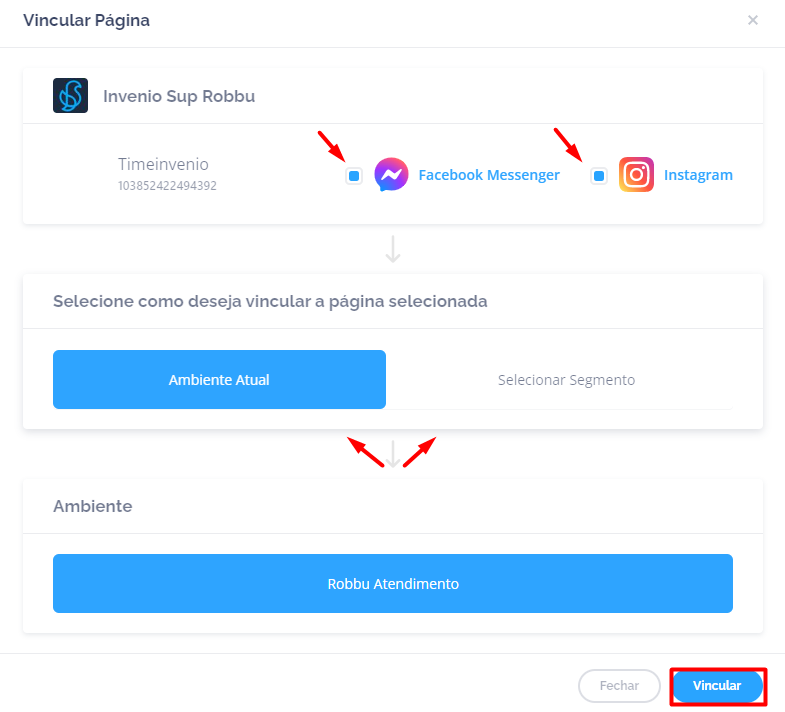Click the Instagram text label
785x712 pixels.
(698, 175)
